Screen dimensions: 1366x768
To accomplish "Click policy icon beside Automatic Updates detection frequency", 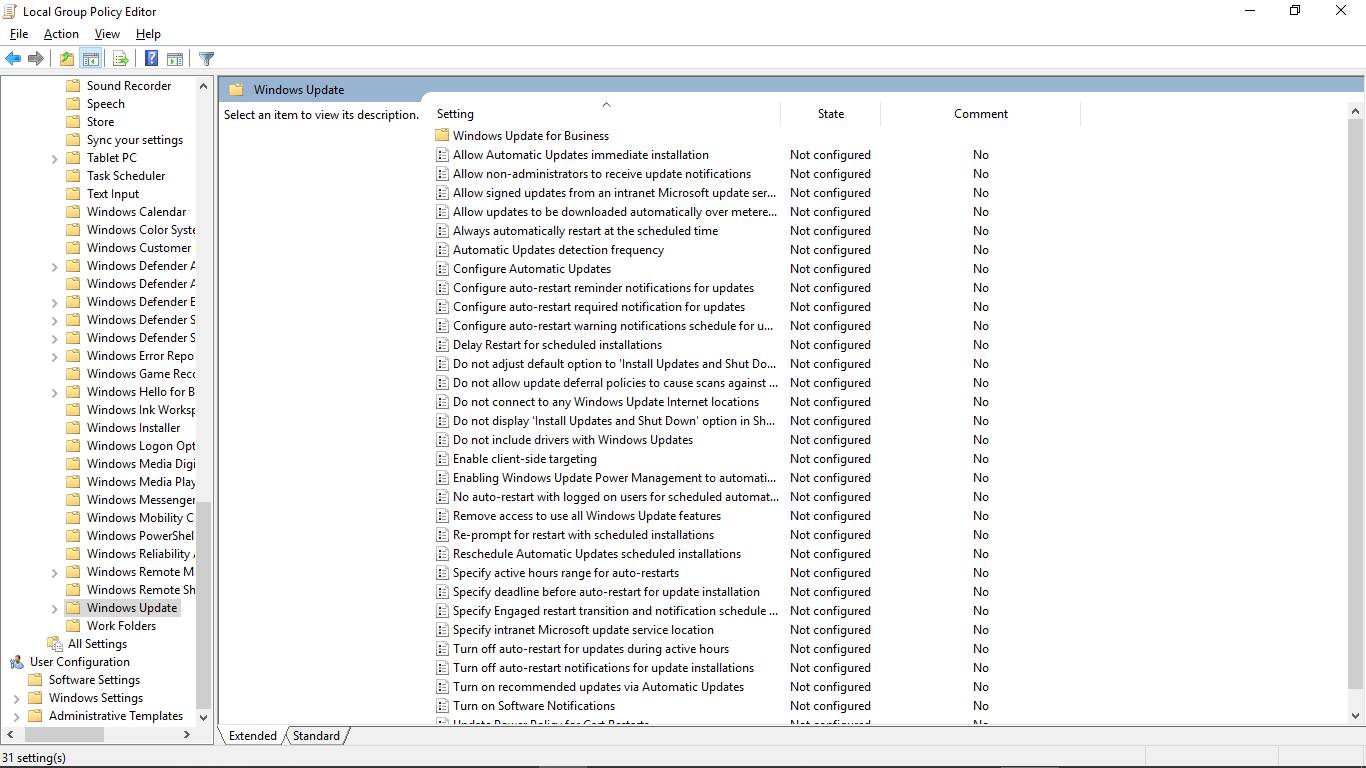I will tap(442, 250).
